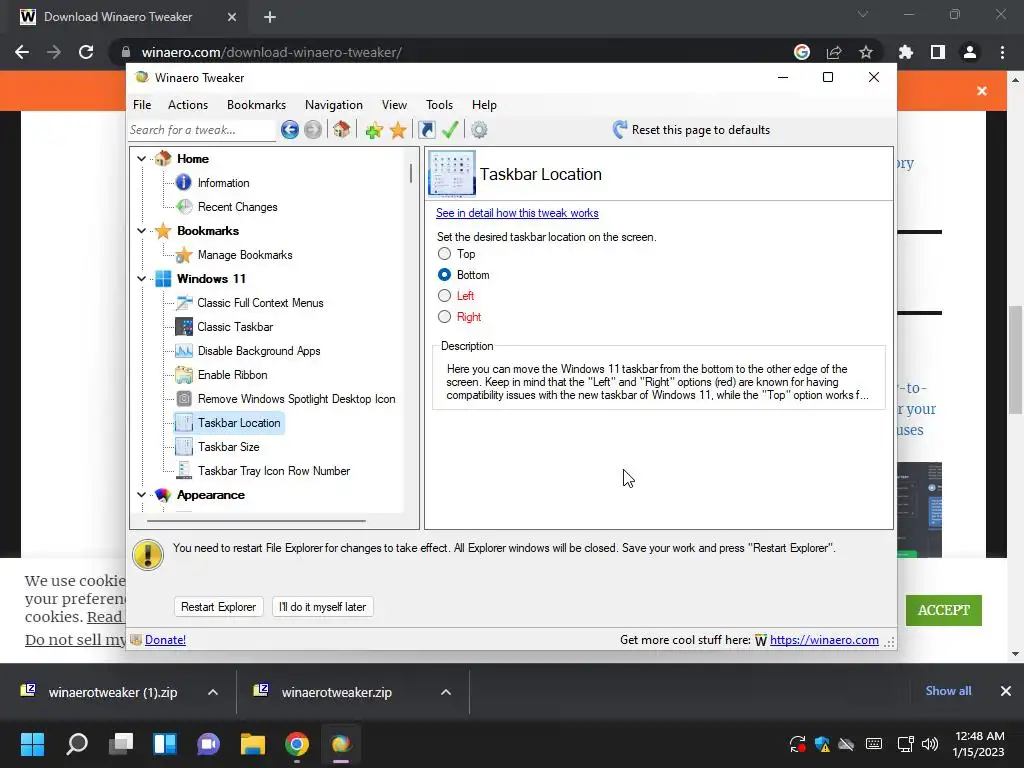This screenshot has height=768, width=1024.
Task: Click the Enable Ribbon tree icon
Action: point(184,375)
